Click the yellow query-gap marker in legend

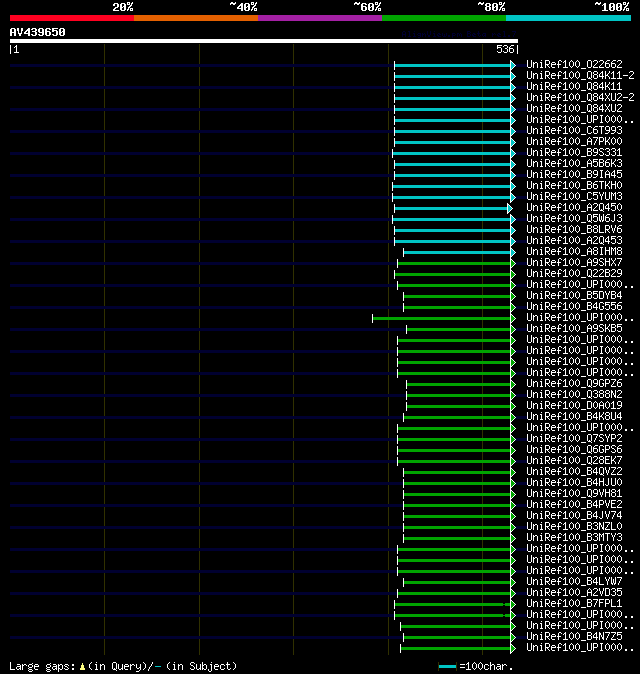pos(82,667)
